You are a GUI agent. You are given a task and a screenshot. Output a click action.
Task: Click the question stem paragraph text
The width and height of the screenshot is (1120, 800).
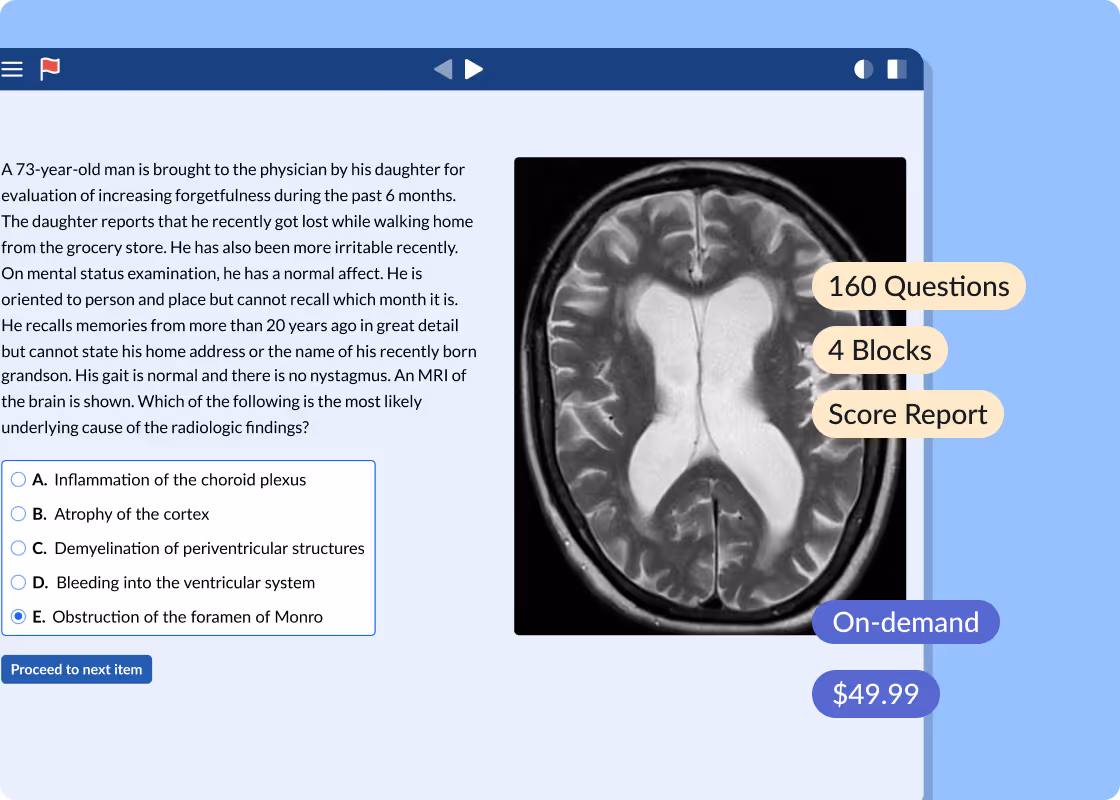[x=239, y=298]
